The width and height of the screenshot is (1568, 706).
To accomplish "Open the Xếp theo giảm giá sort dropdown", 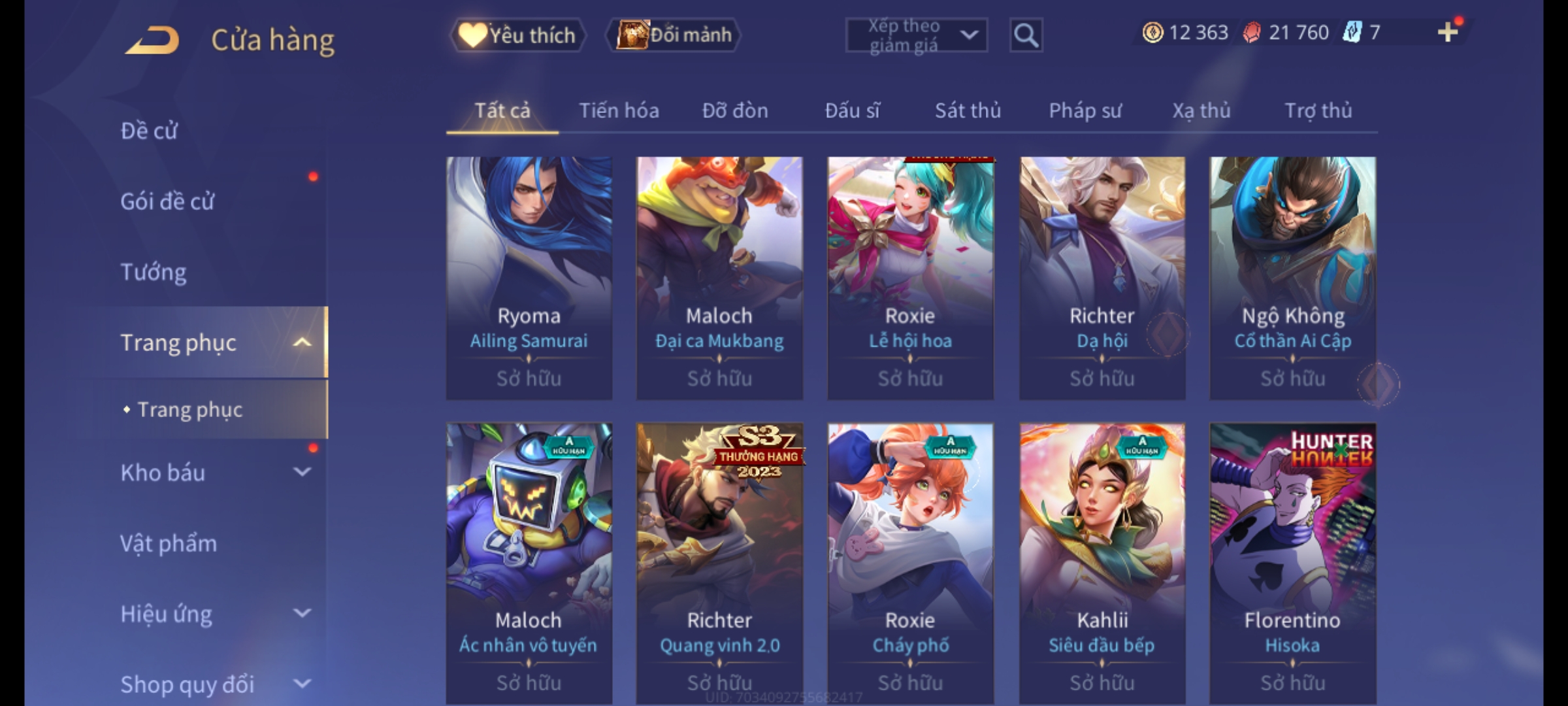I will (916, 35).
